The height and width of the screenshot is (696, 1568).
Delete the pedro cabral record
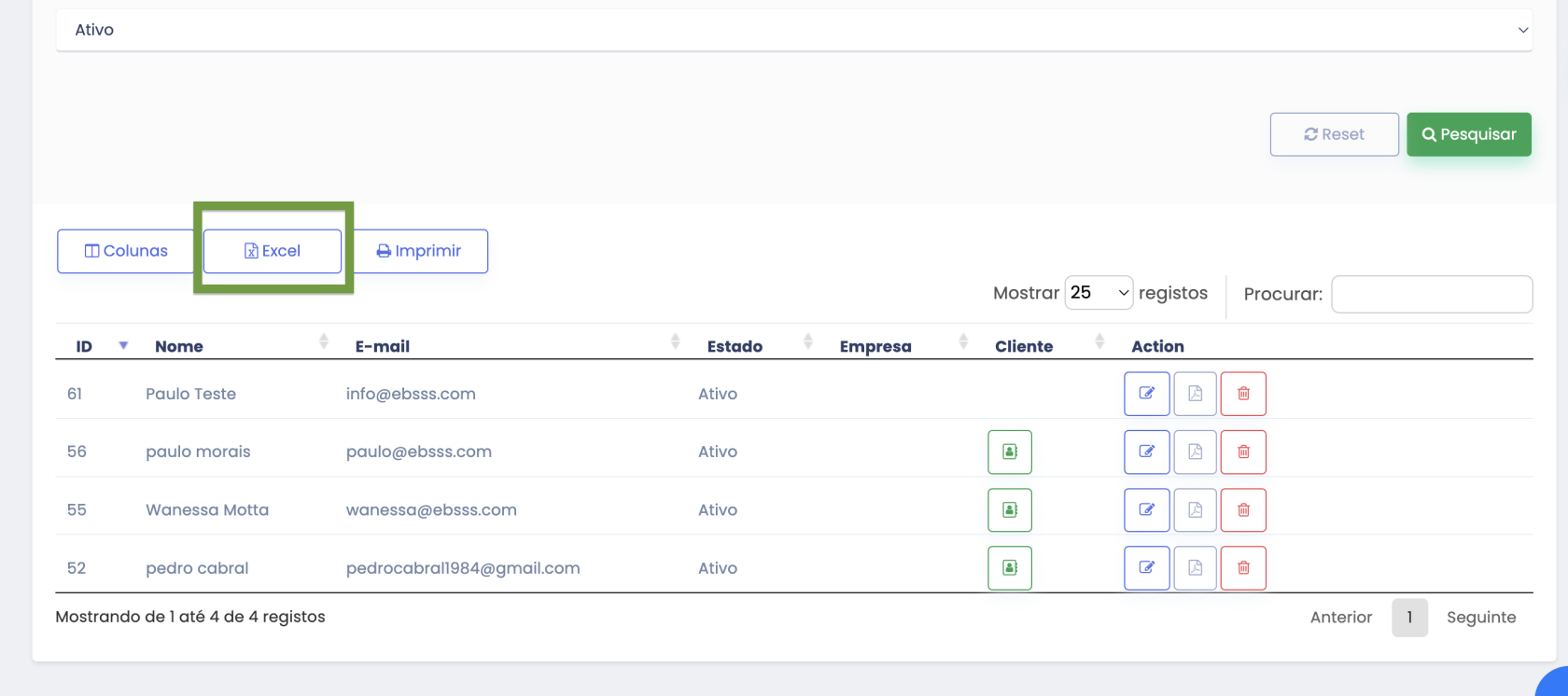tap(1243, 568)
